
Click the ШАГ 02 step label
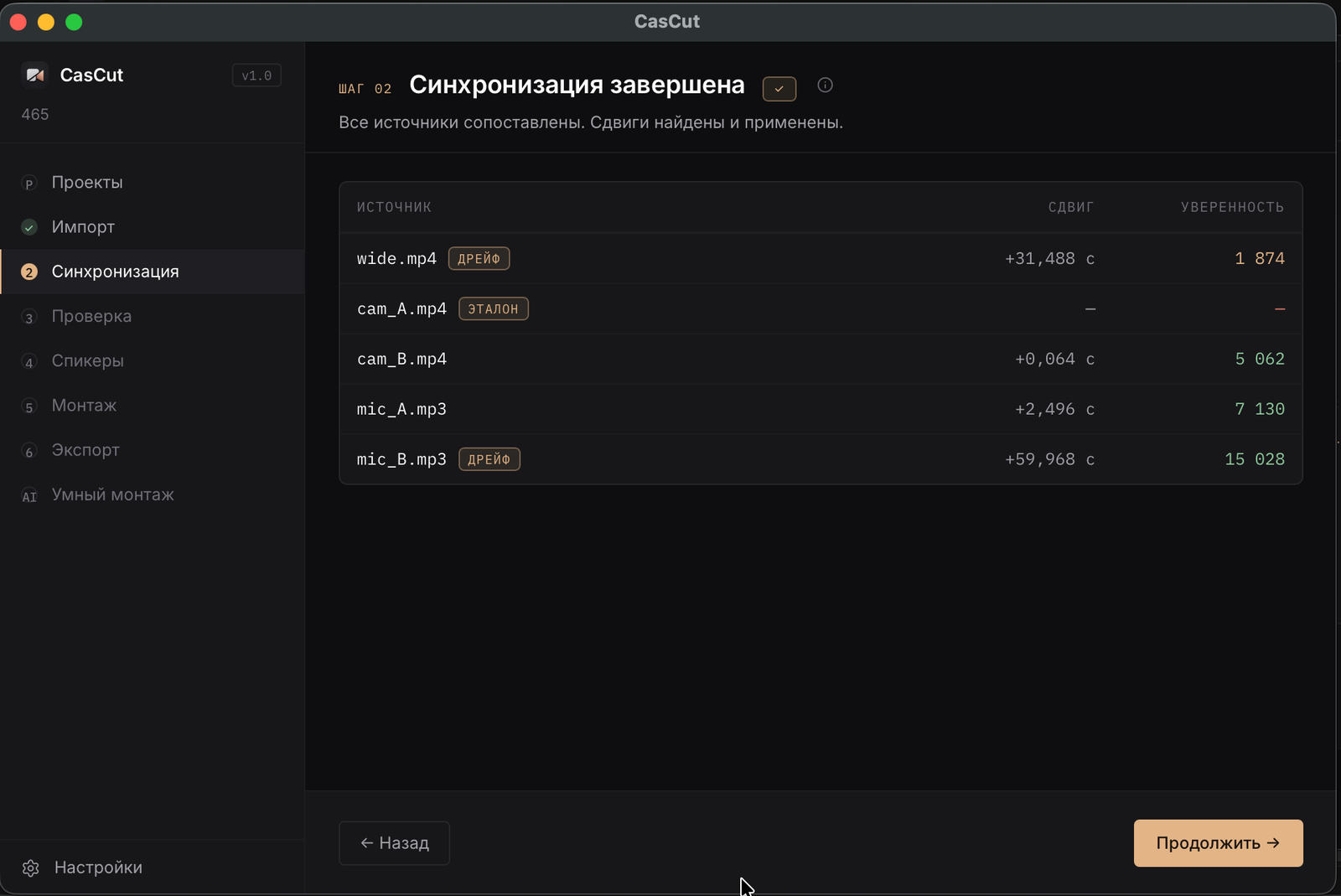pos(365,89)
